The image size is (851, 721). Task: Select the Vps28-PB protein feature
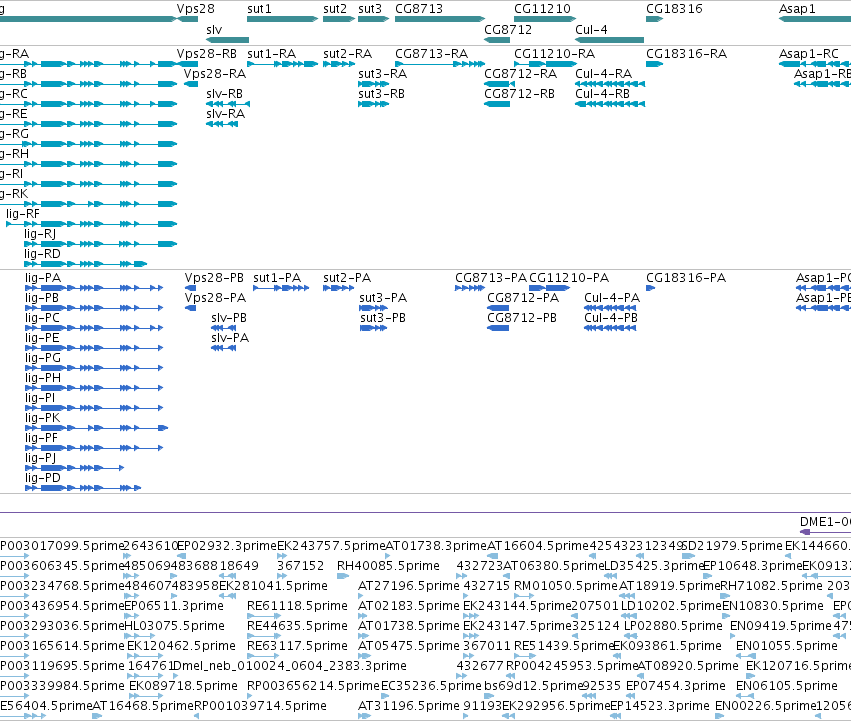pos(190,288)
